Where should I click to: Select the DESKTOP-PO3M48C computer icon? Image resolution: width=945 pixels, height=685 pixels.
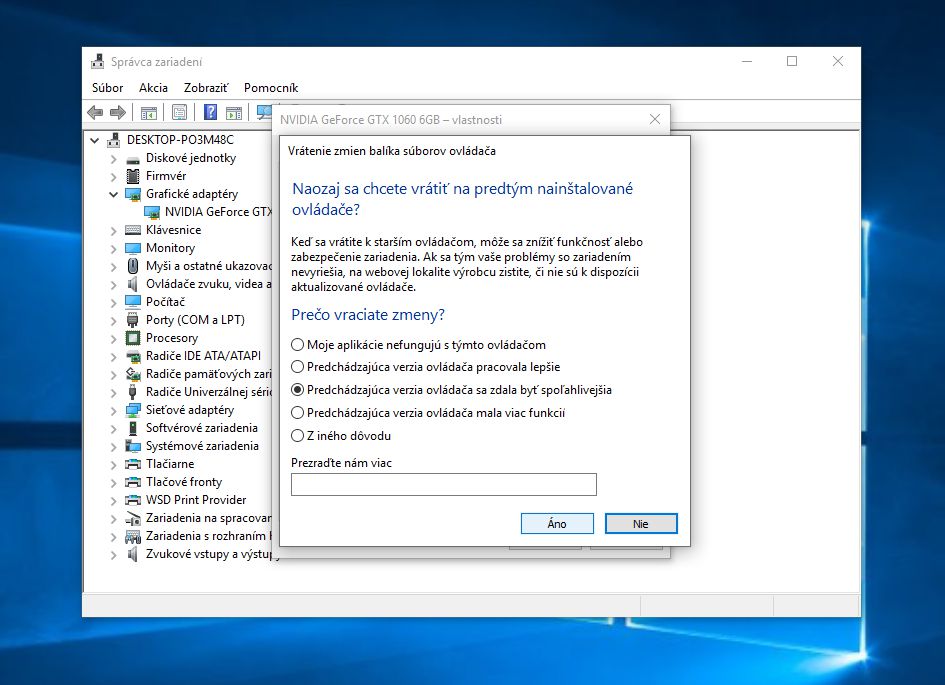click(x=113, y=140)
